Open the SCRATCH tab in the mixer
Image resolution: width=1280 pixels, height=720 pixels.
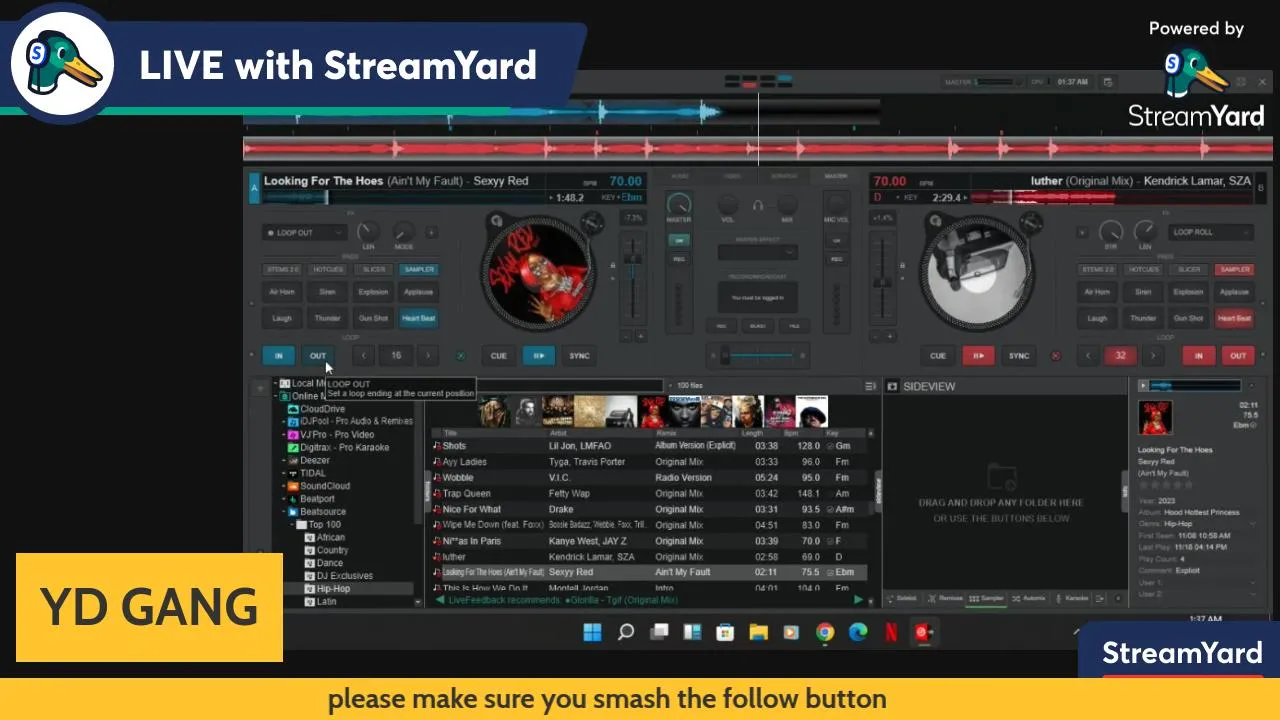(784, 176)
